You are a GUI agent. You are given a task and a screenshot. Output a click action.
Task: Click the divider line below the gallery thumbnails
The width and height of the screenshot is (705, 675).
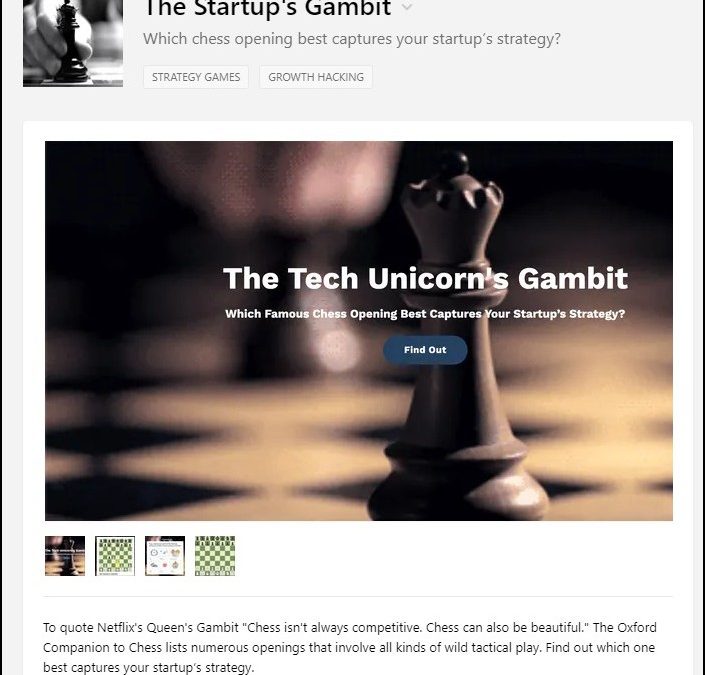(x=358, y=597)
